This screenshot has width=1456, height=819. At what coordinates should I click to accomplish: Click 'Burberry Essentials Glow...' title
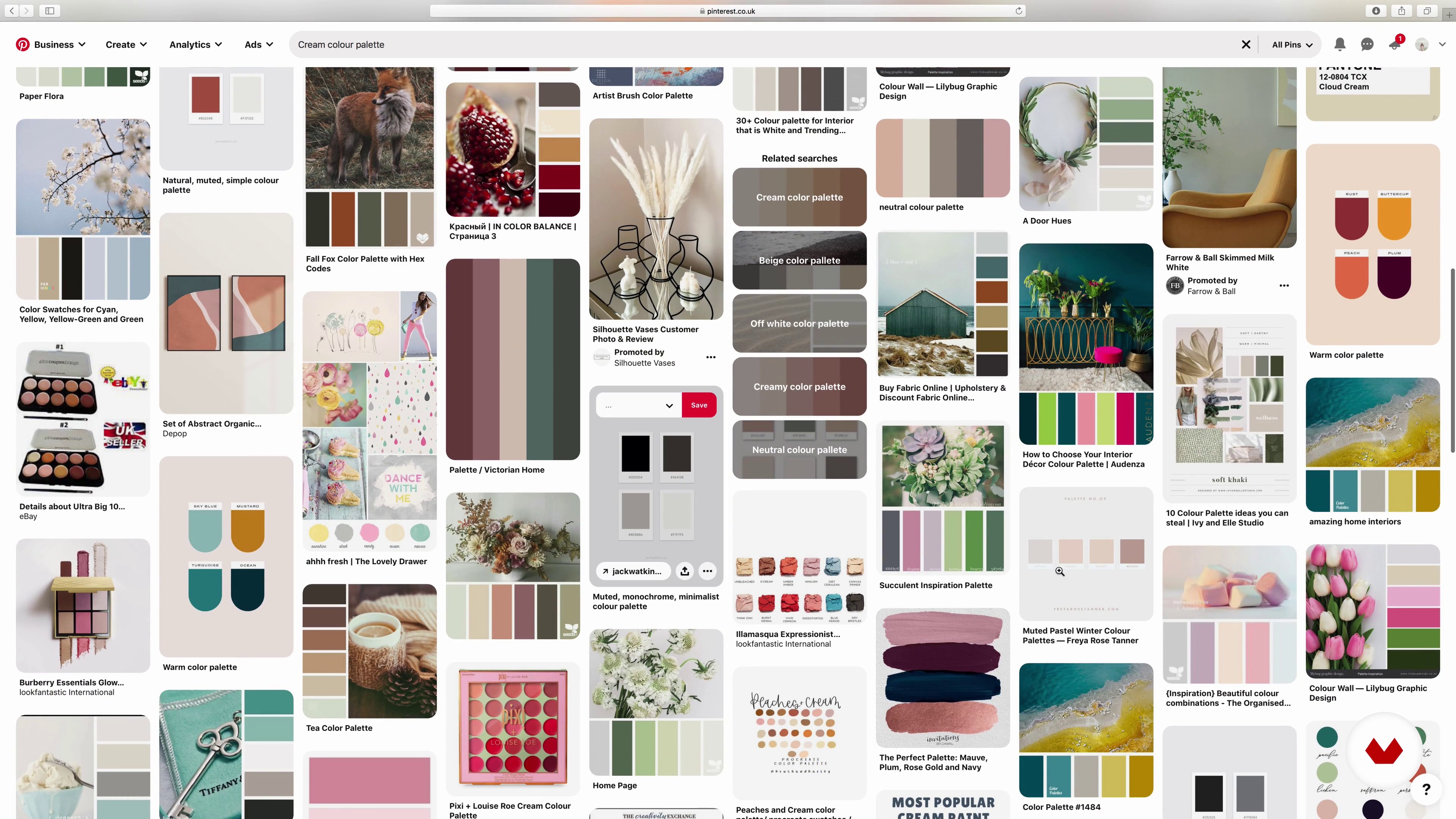[72, 683]
